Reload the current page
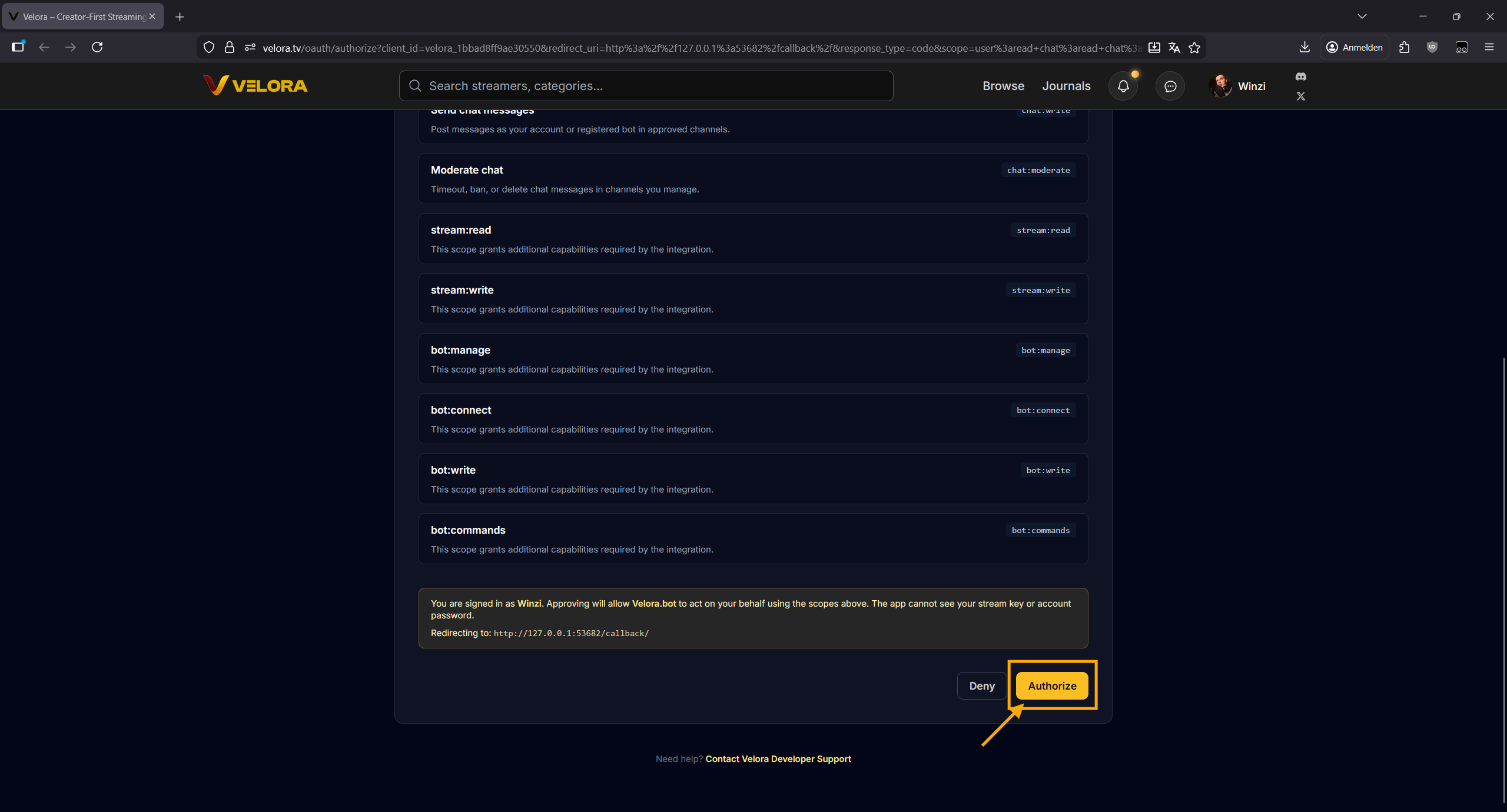Viewport: 1507px width, 812px height. 97,47
